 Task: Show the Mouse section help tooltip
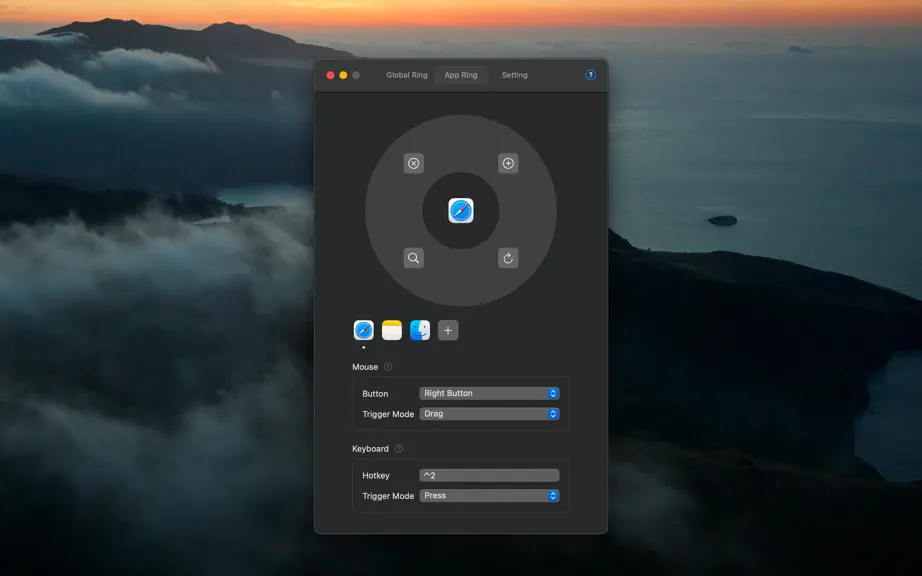coord(388,367)
